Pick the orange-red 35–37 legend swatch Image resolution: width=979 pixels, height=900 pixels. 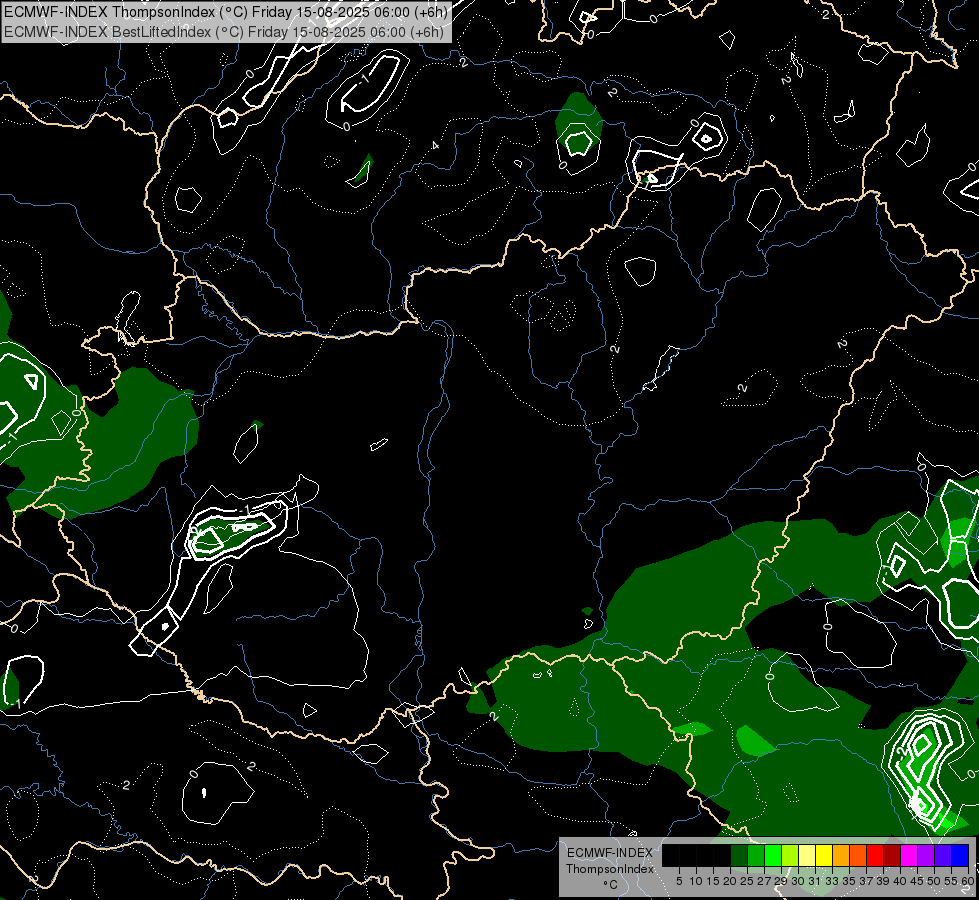click(x=858, y=855)
